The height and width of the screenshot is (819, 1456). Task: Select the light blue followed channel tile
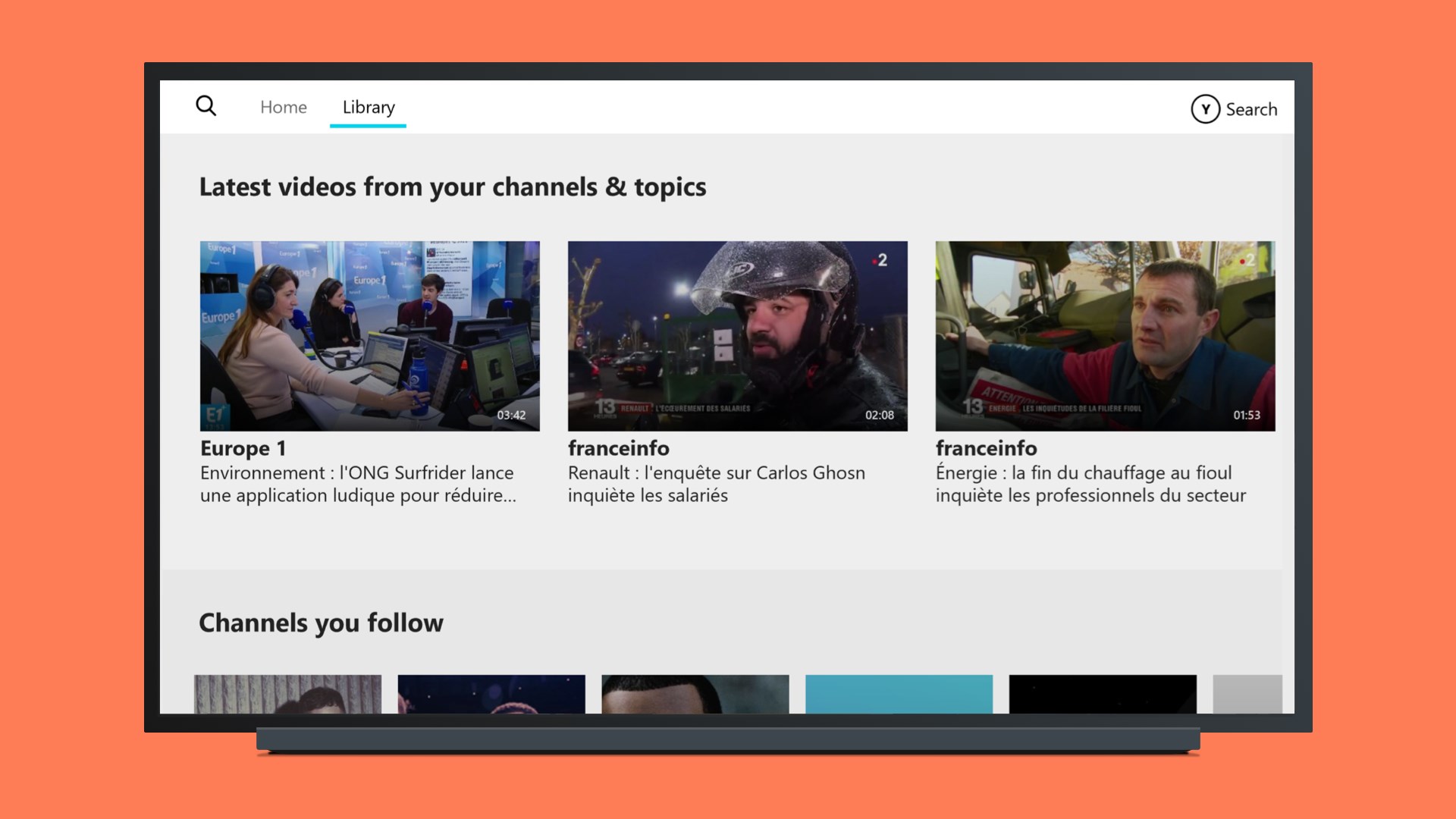coord(899,694)
